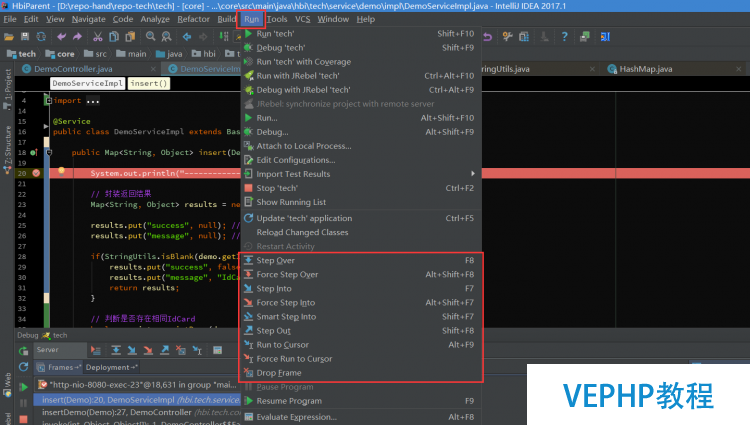The height and width of the screenshot is (425, 750).
Task: Click red Force Step Into debug toolbar icon
Action: [x=148, y=350]
